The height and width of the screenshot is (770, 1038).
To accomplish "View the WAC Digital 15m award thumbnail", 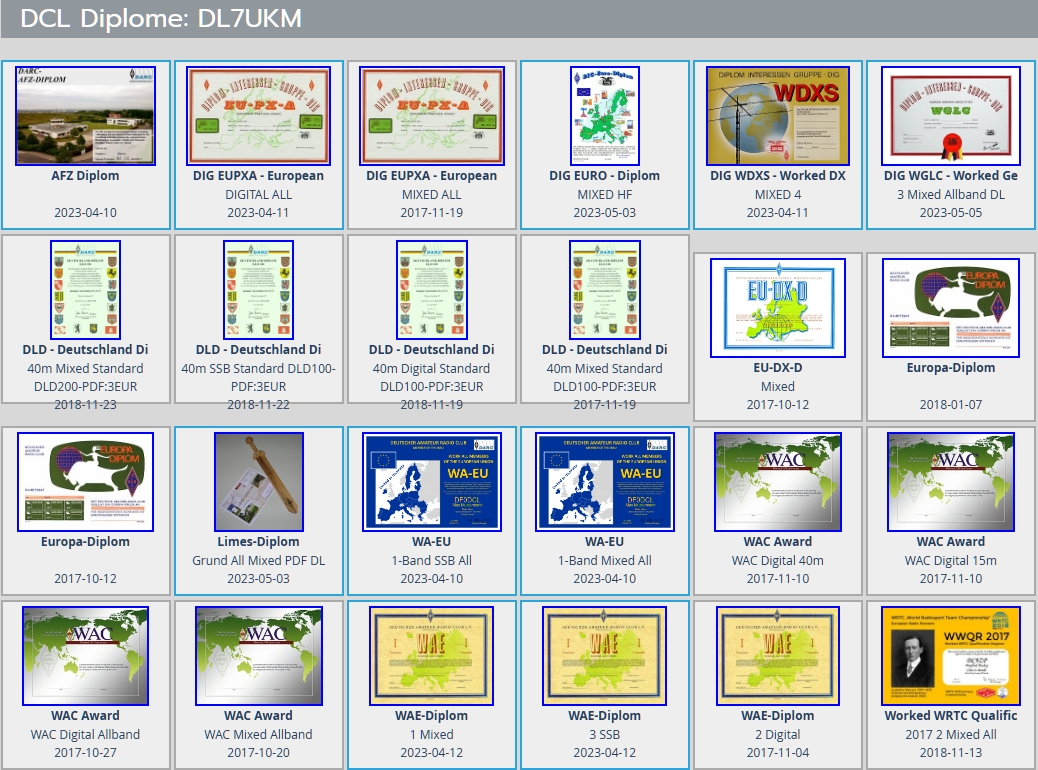I will (x=951, y=482).
